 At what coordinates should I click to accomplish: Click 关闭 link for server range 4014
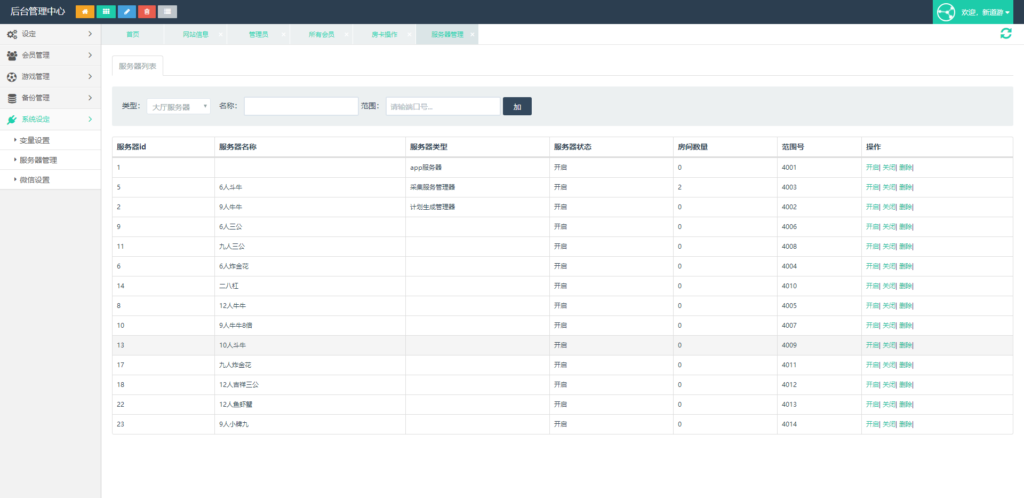[889, 424]
